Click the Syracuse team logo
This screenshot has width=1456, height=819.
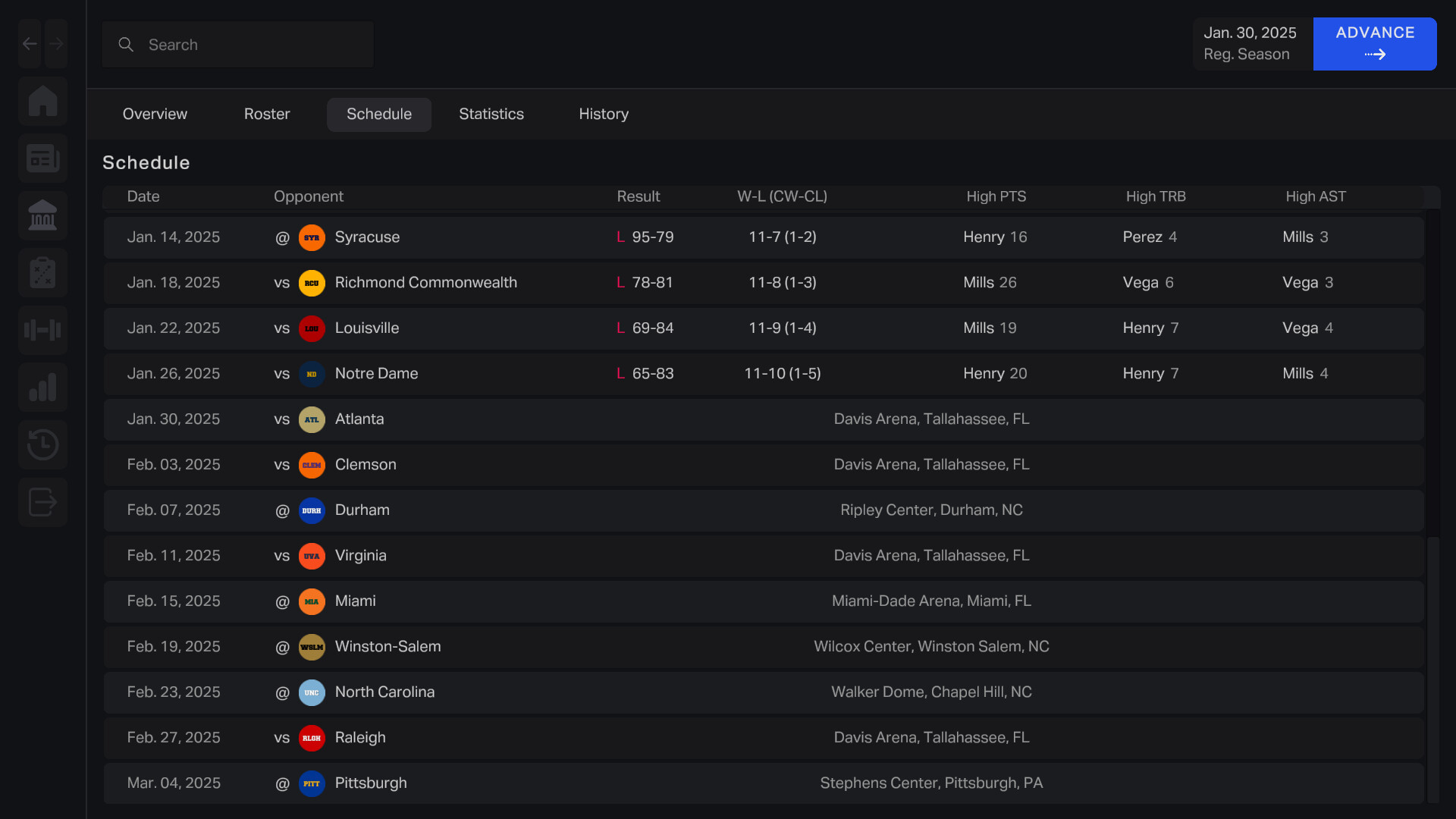[312, 237]
